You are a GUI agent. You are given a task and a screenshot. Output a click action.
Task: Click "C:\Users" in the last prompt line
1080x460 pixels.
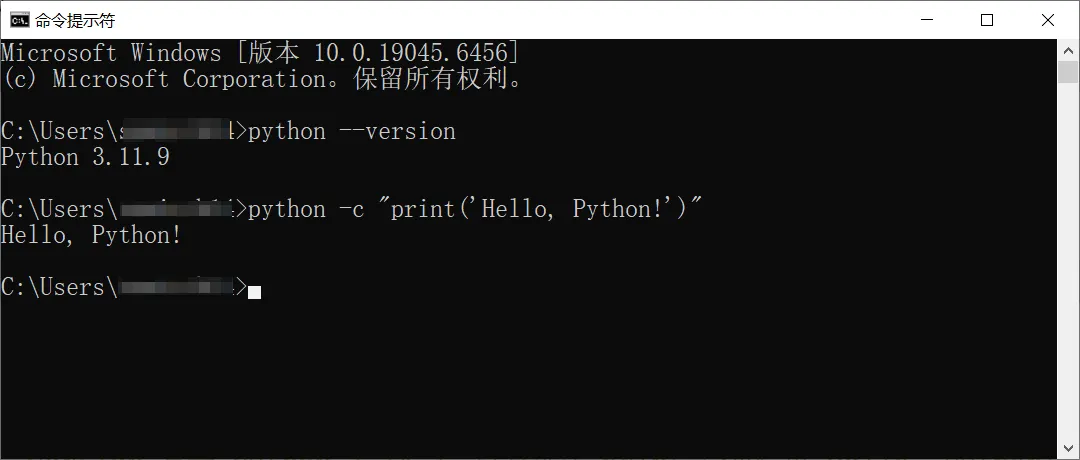coord(52,287)
